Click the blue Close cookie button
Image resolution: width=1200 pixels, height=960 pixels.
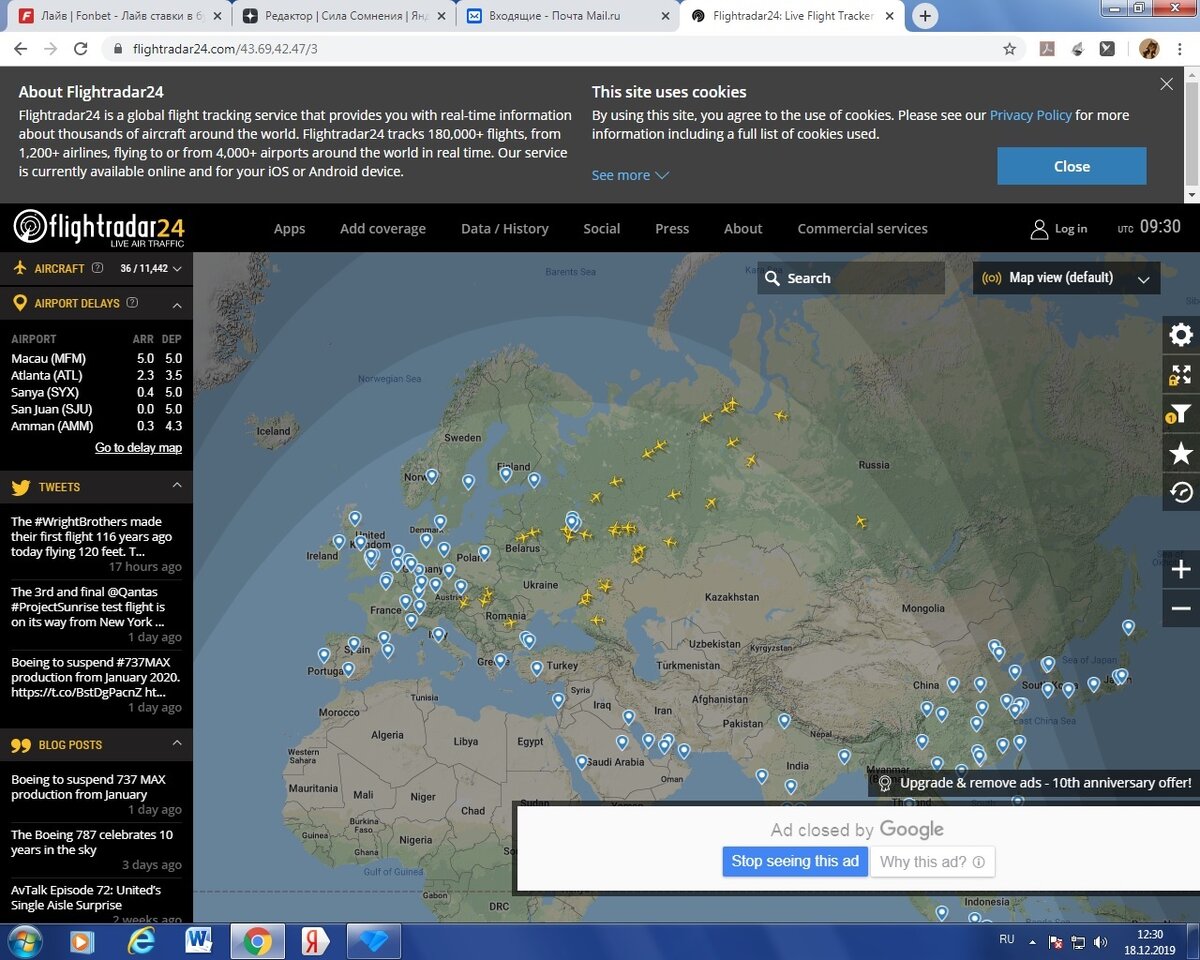click(x=1072, y=166)
